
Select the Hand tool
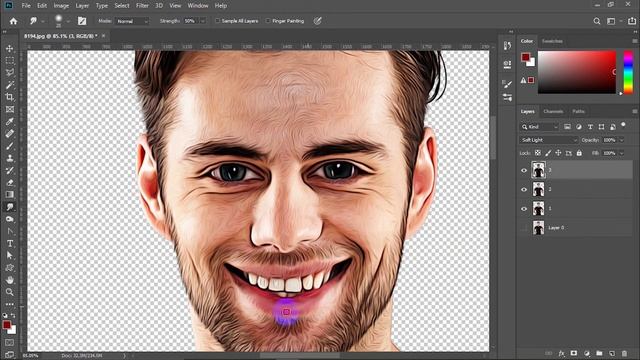pyautogui.click(x=10, y=280)
